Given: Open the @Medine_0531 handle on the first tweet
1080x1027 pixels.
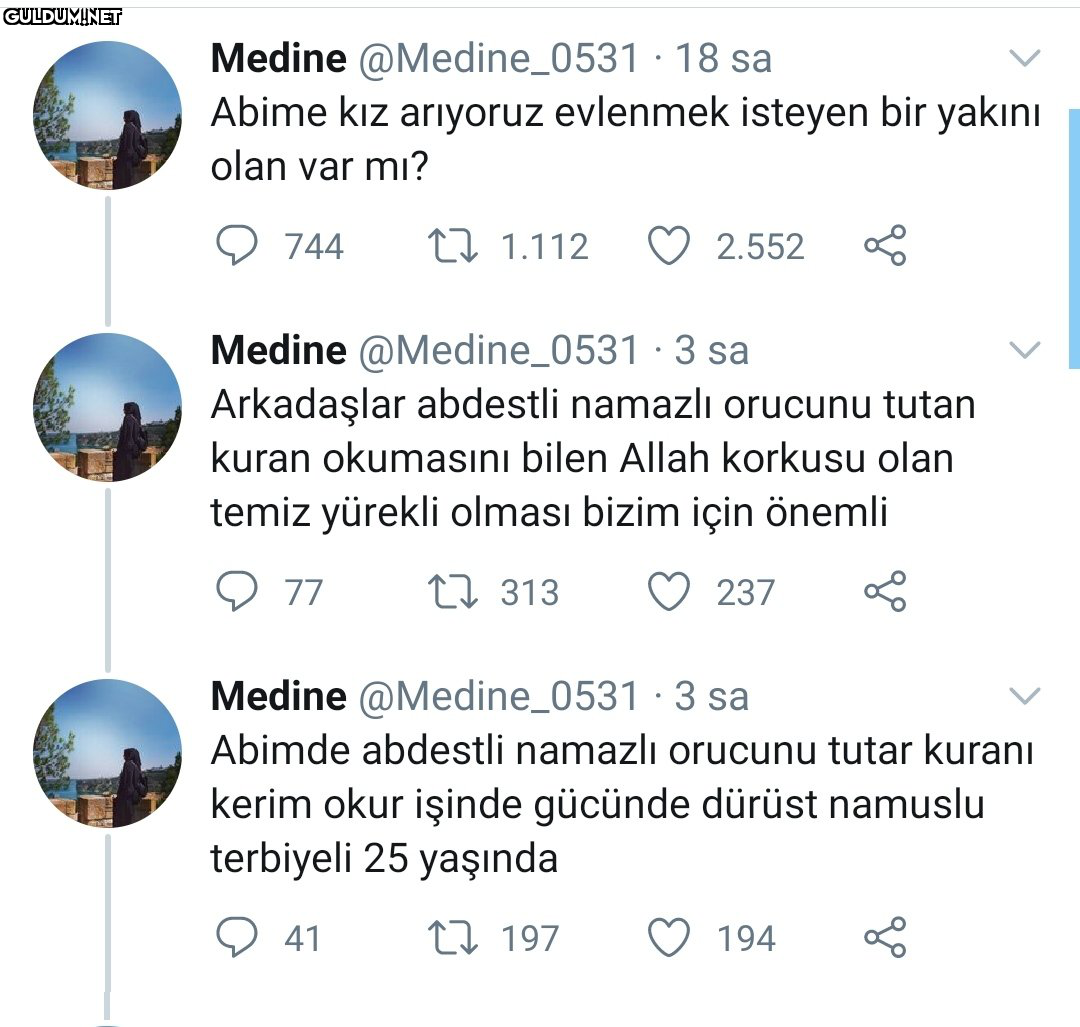Looking at the screenshot, I should coord(497,58).
